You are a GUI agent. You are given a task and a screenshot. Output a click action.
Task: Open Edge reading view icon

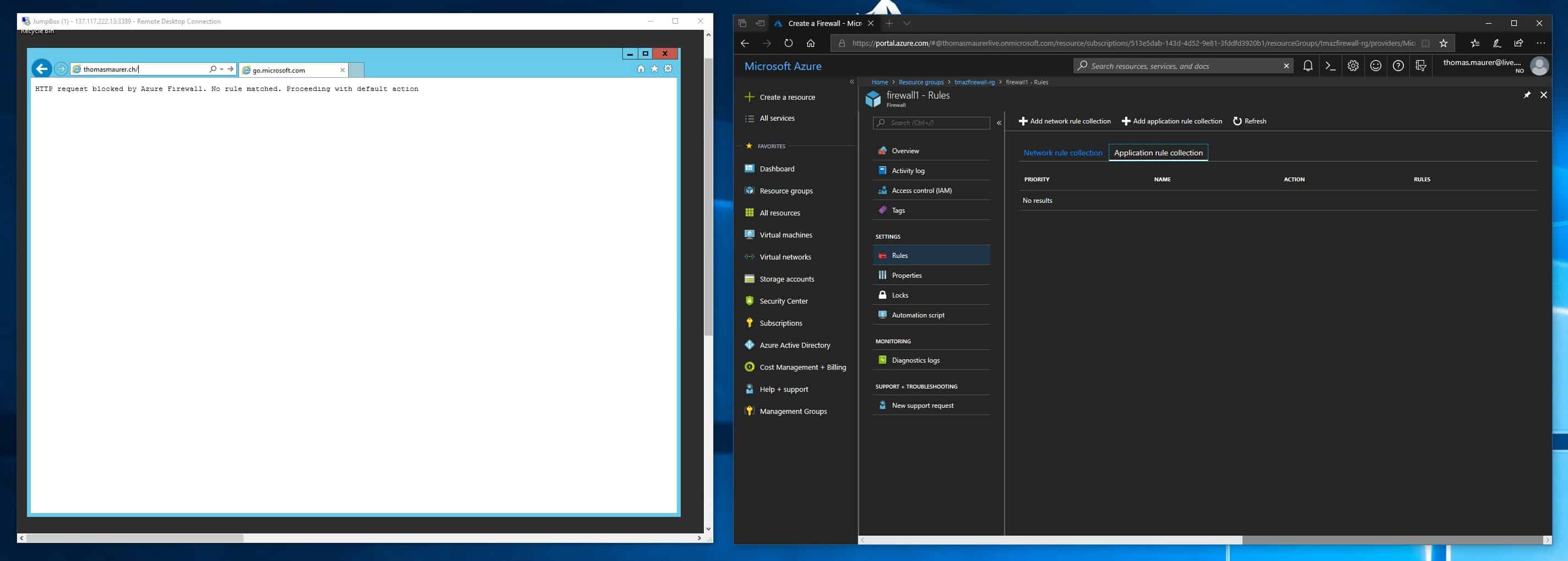(x=1425, y=43)
